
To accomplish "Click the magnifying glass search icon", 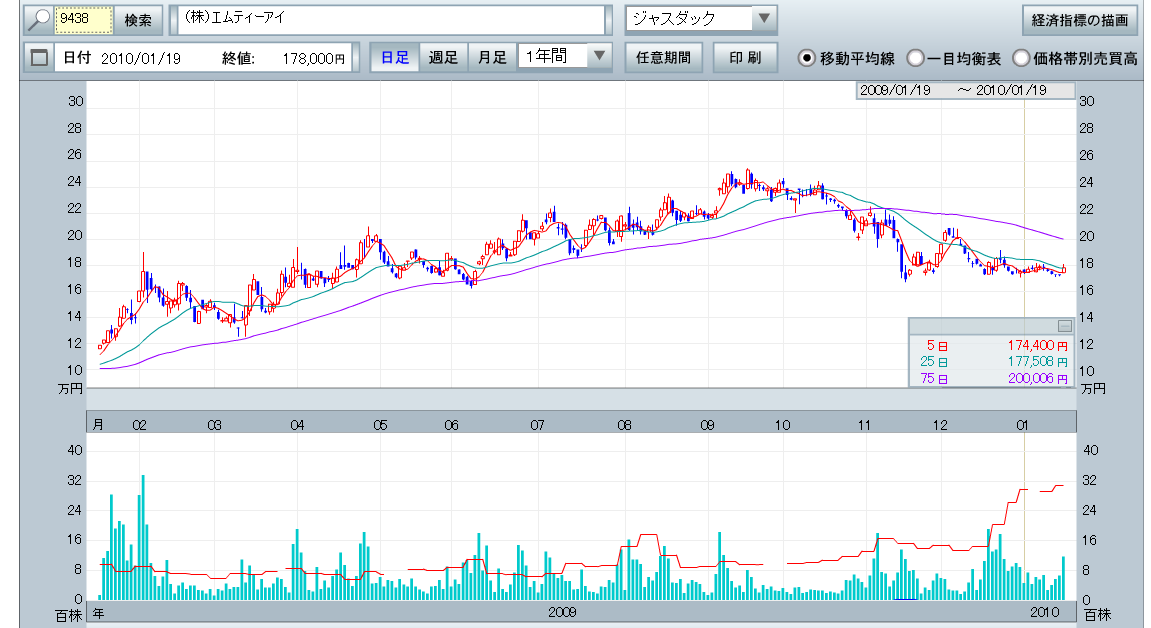I will tap(36, 20).
